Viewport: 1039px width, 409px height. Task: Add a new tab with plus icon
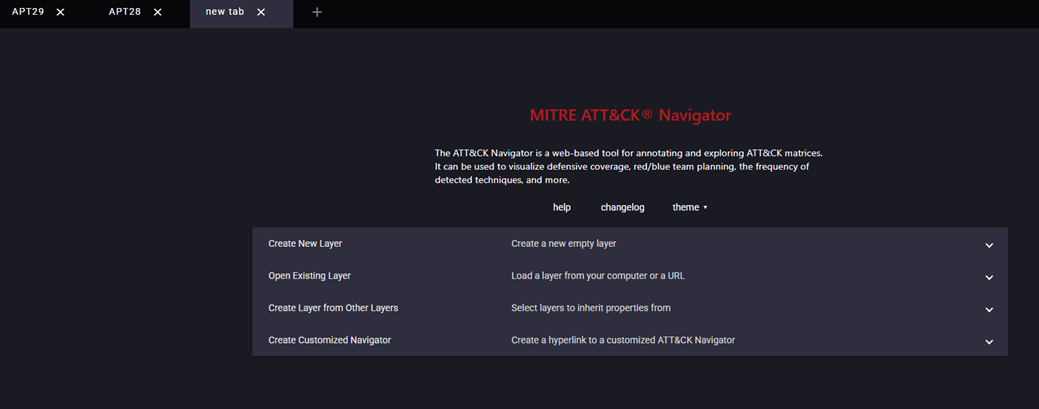click(317, 12)
